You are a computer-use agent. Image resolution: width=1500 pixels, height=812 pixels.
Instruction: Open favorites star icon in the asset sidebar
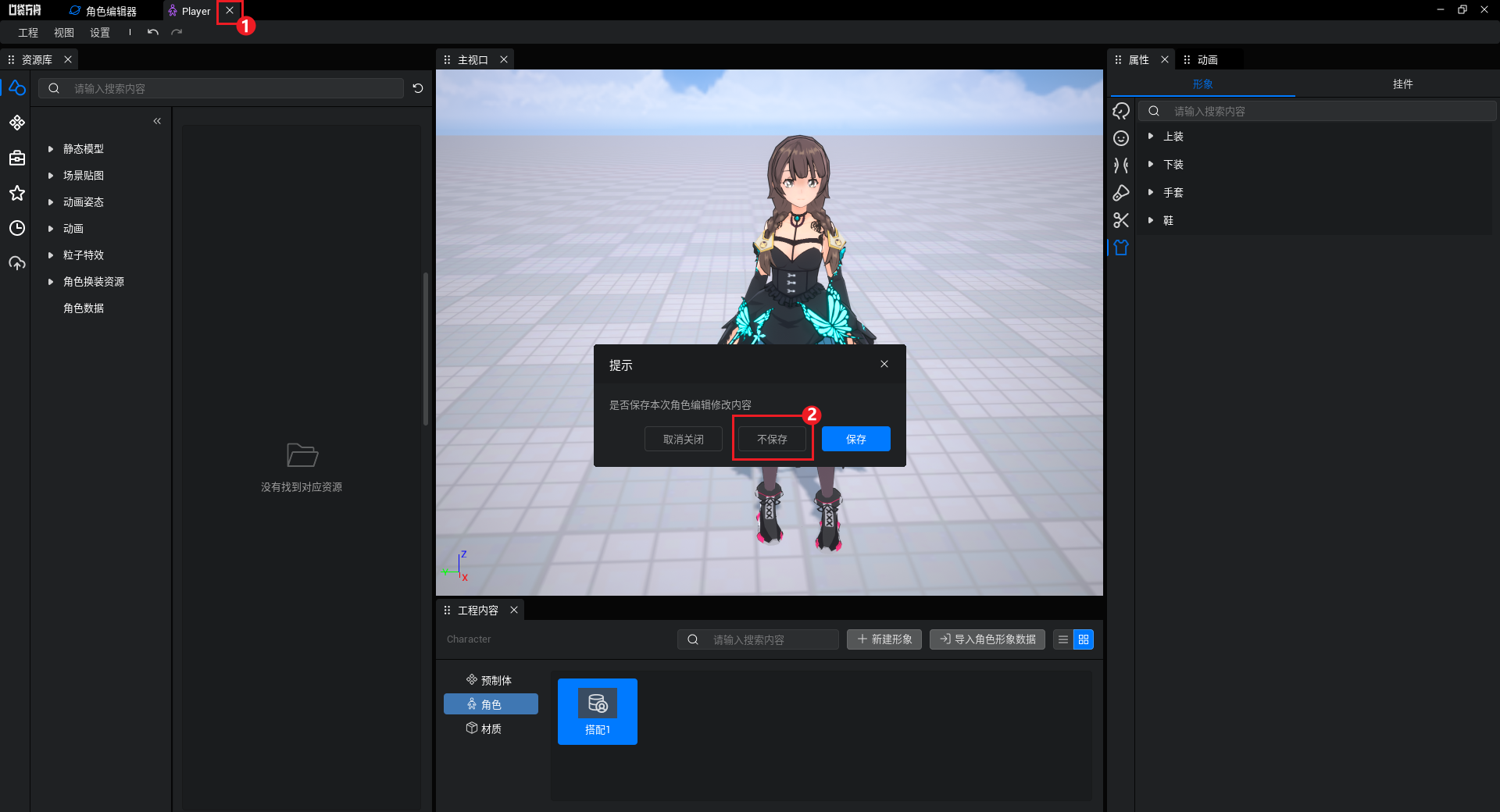point(17,193)
